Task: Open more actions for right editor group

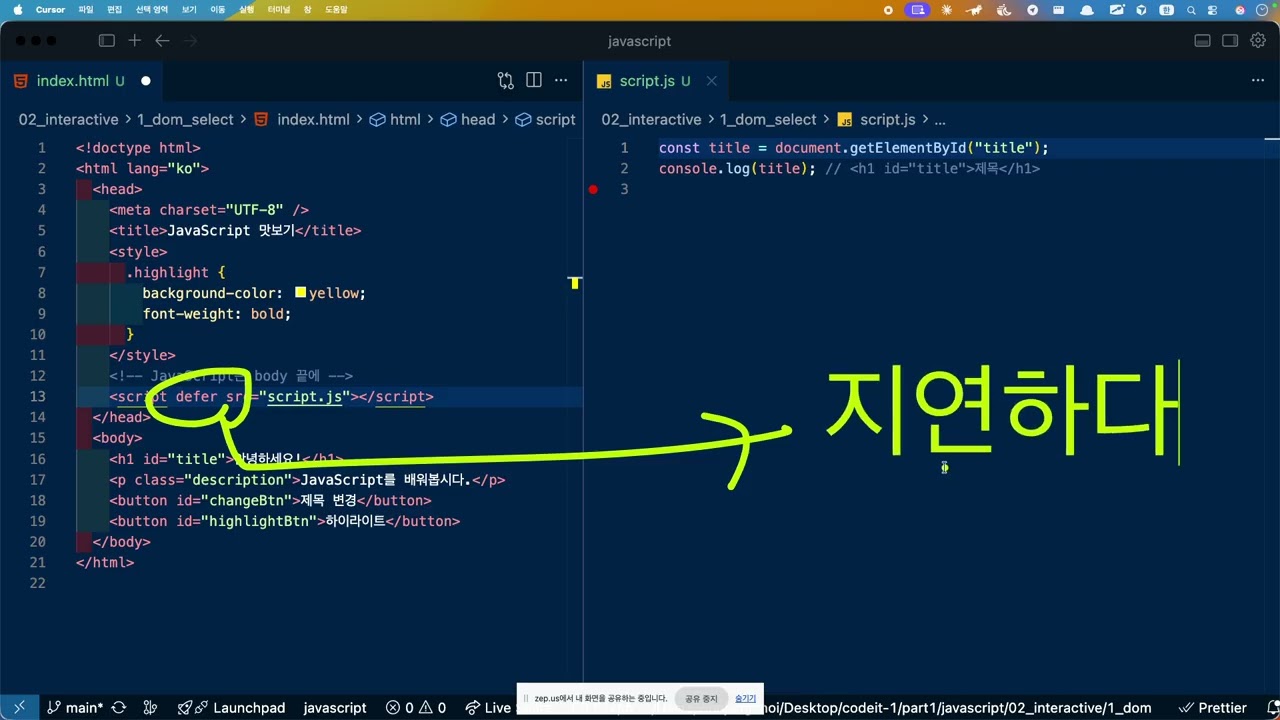Action: pyautogui.click(x=1258, y=81)
